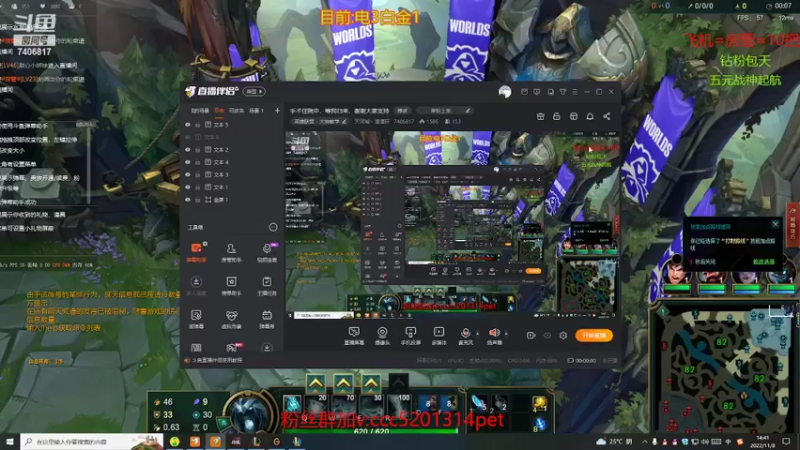Click the green link in game popup
Image resolution: width=800 pixels, height=450 pixels.
[763, 261]
